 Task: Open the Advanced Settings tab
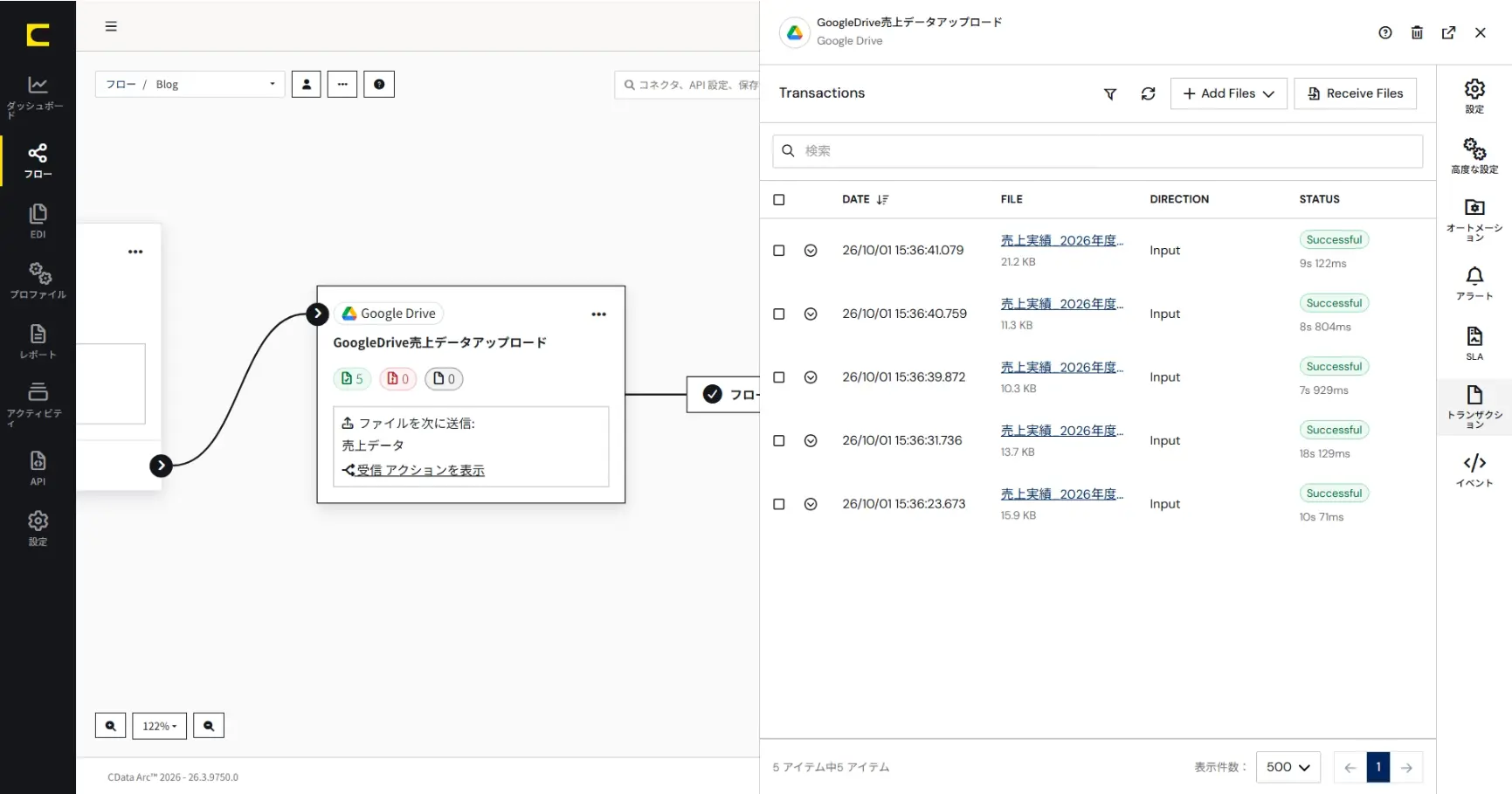tap(1474, 155)
